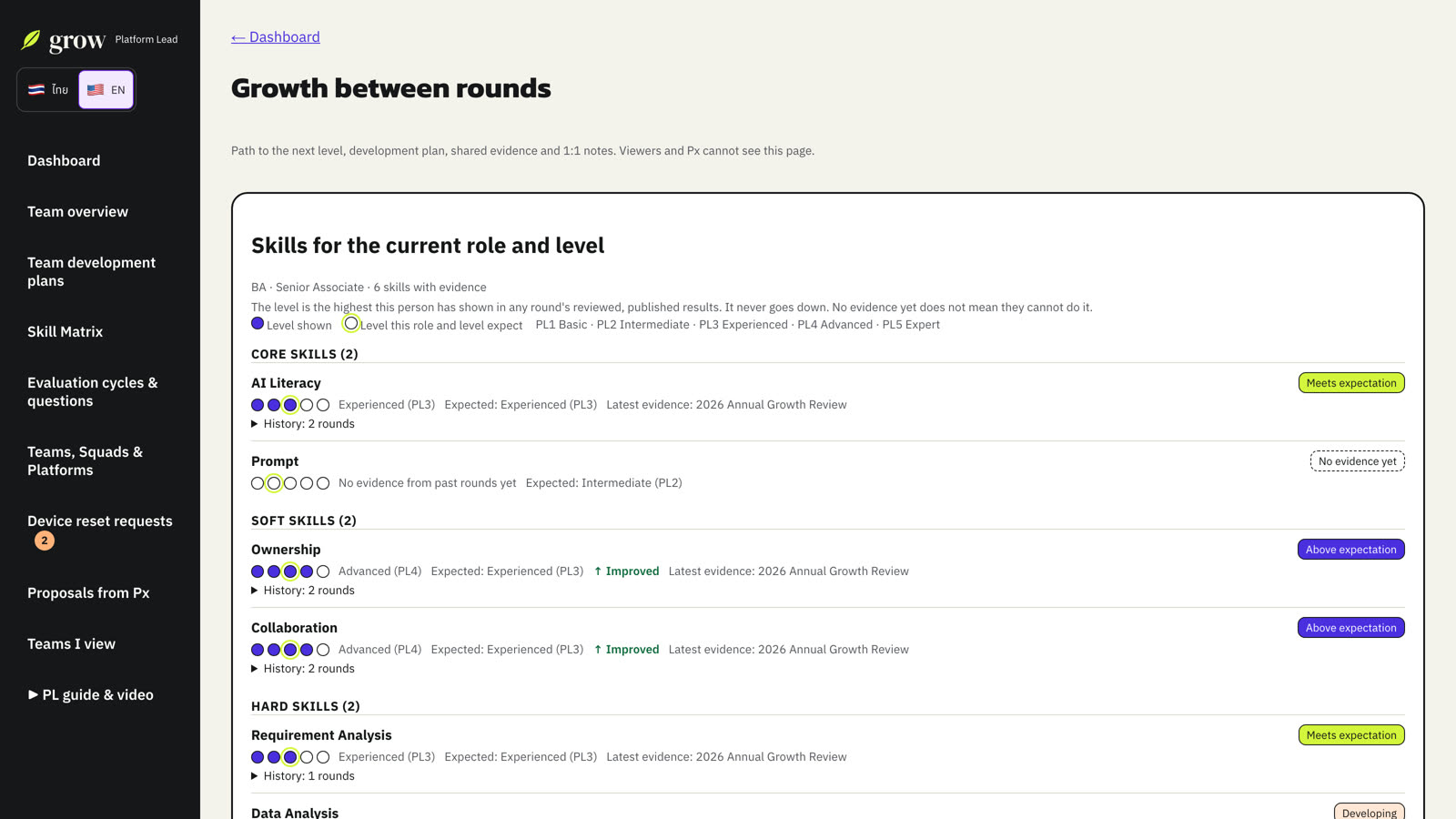Switch language to Thai flag option
The width and height of the screenshot is (1456, 819).
click(x=48, y=90)
